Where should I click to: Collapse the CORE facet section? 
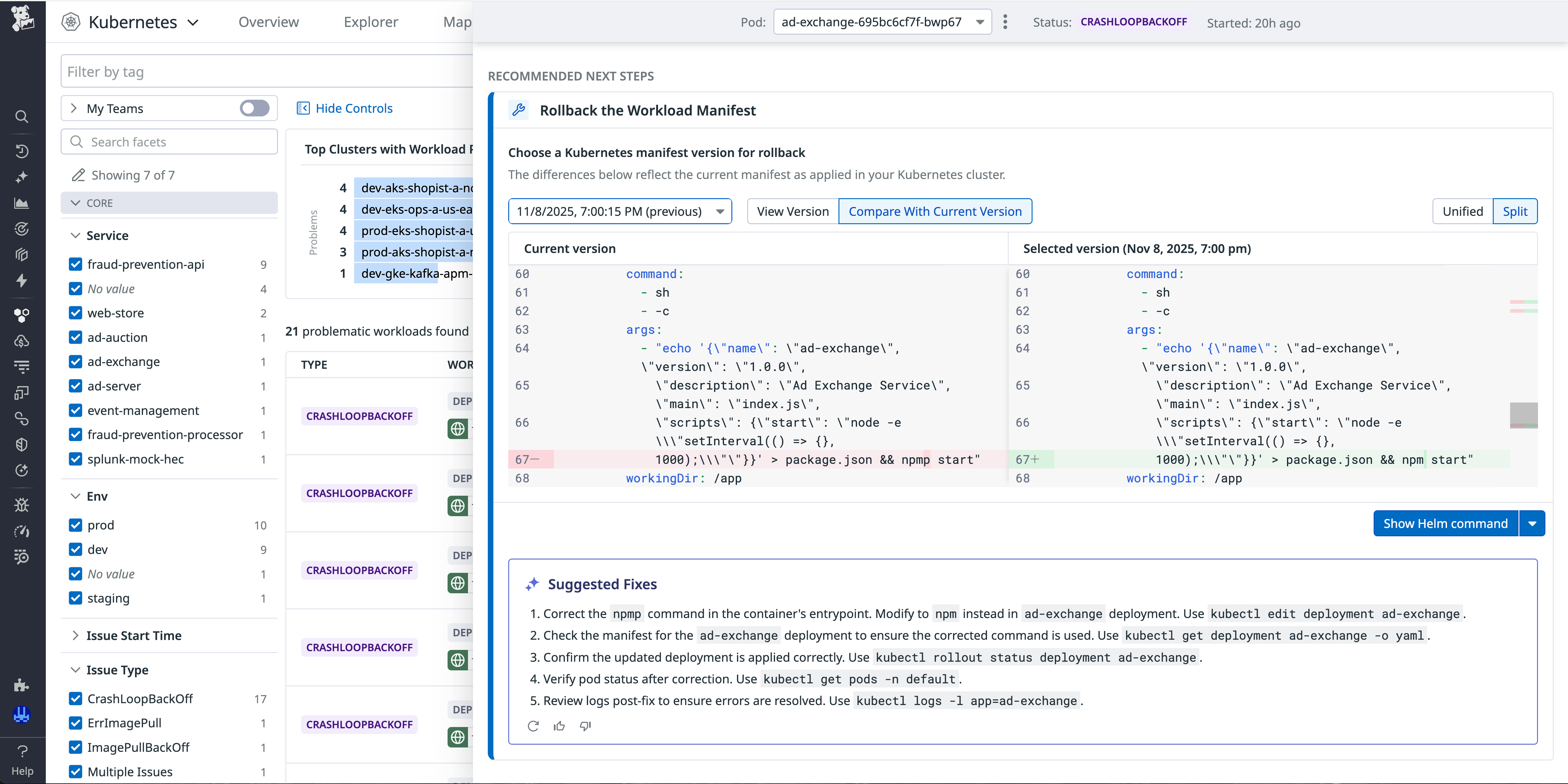(x=76, y=203)
